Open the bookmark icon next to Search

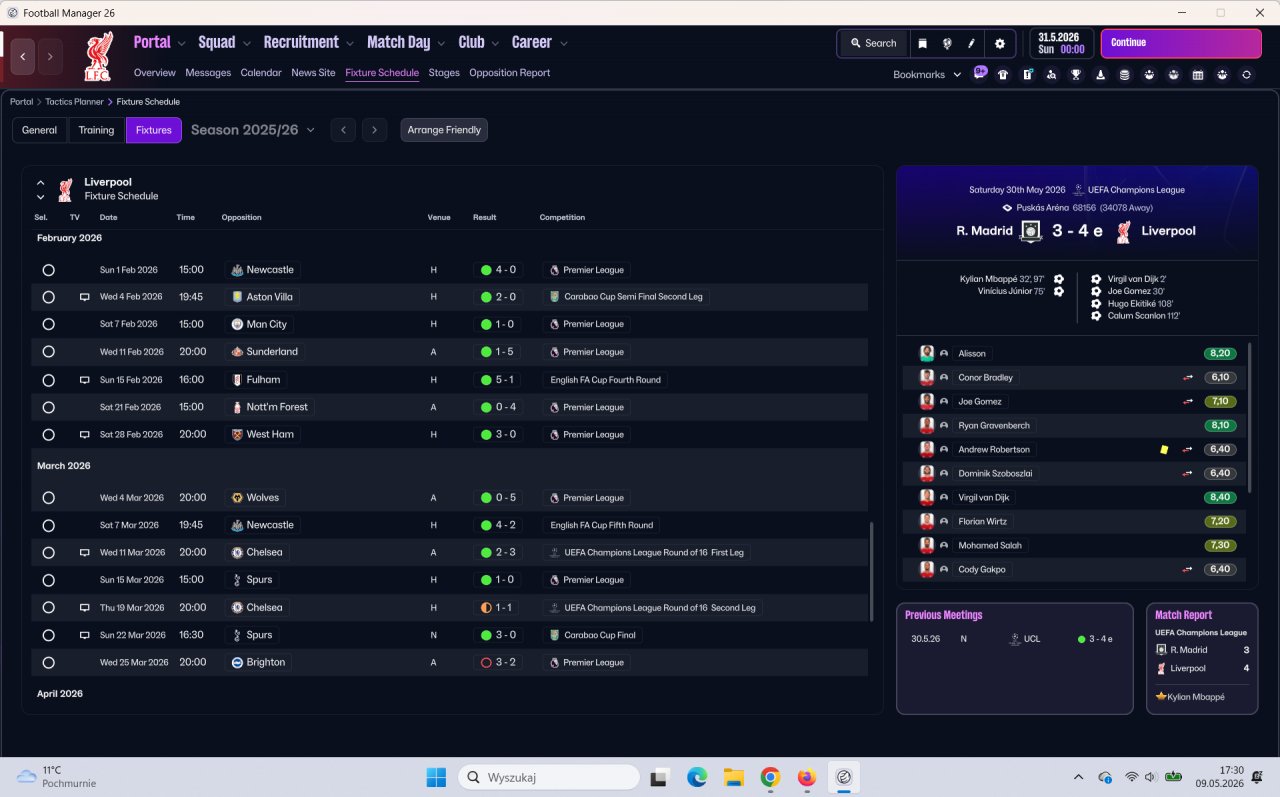[x=922, y=43]
